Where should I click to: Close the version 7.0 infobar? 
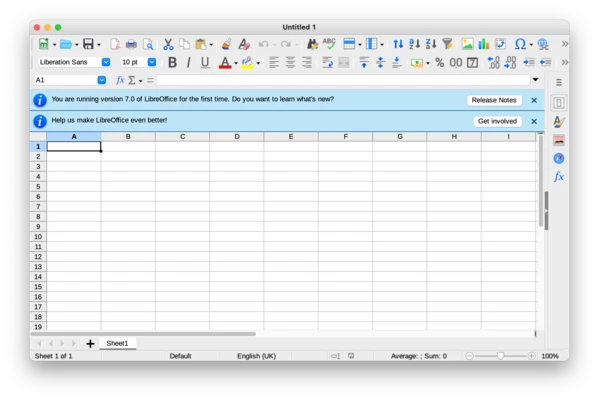(x=534, y=100)
